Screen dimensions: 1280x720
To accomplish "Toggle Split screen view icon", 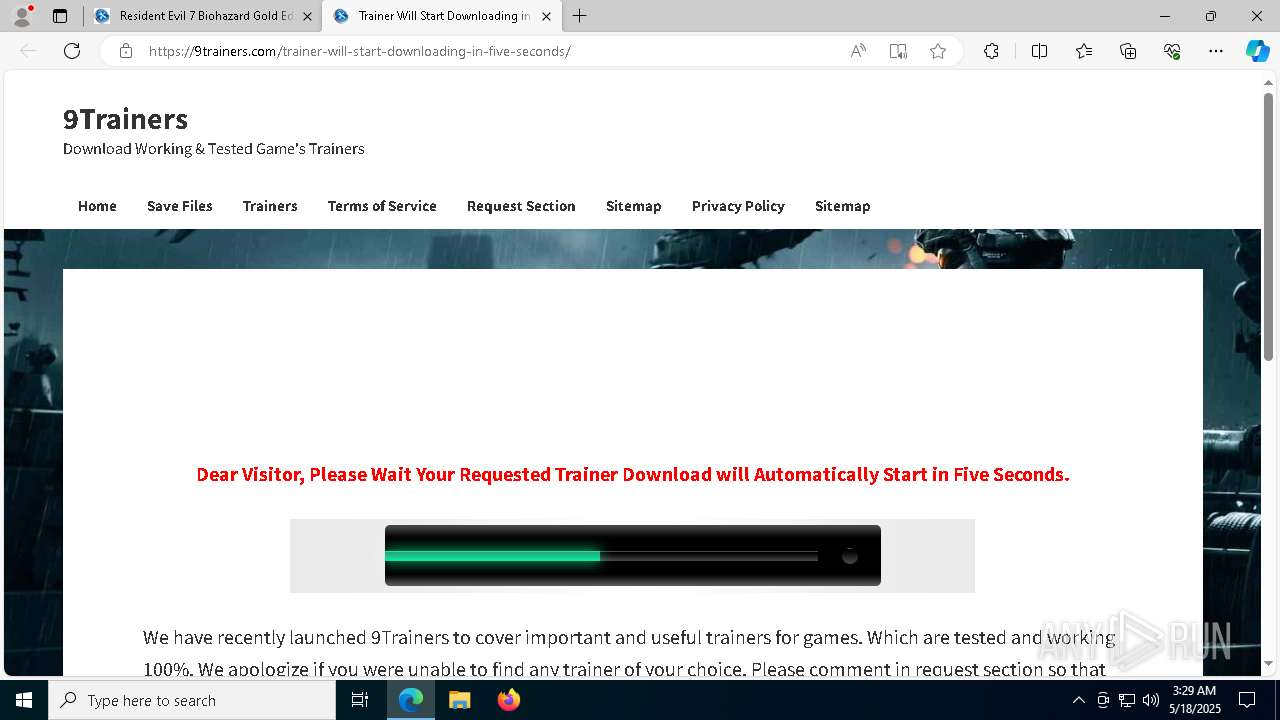I will [1039, 51].
